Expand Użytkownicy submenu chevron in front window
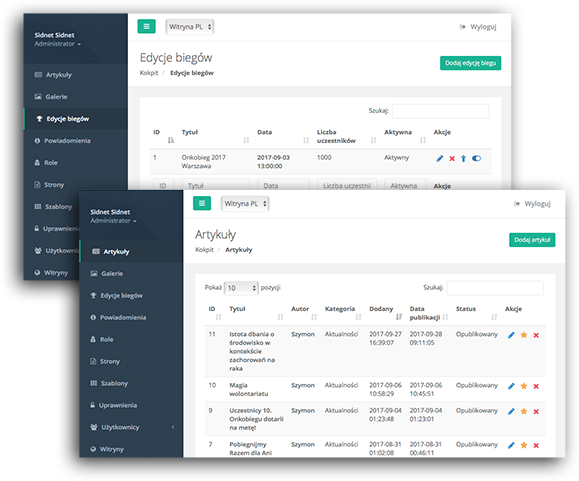The height and width of the screenshot is (481, 579). tap(173, 427)
